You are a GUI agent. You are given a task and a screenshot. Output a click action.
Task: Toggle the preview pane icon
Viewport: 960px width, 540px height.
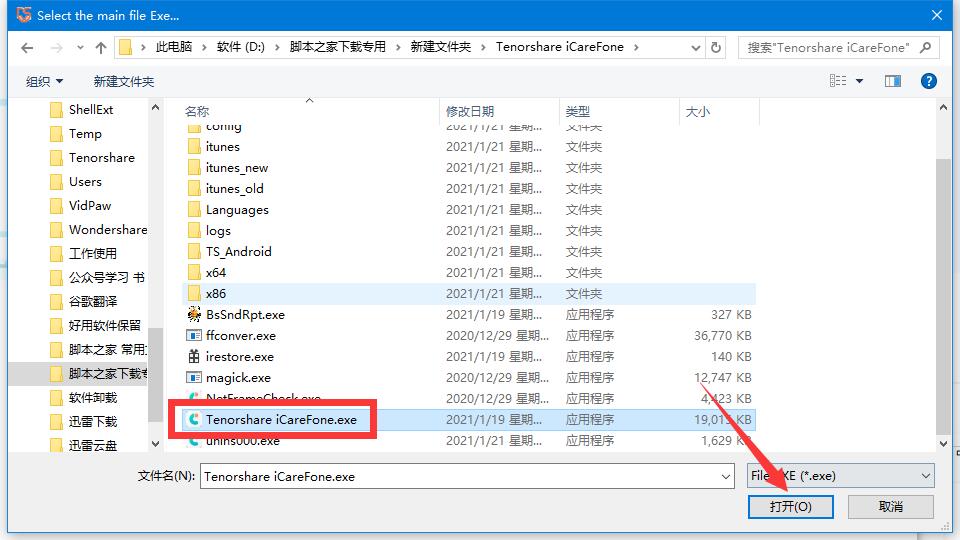pyautogui.click(x=893, y=81)
